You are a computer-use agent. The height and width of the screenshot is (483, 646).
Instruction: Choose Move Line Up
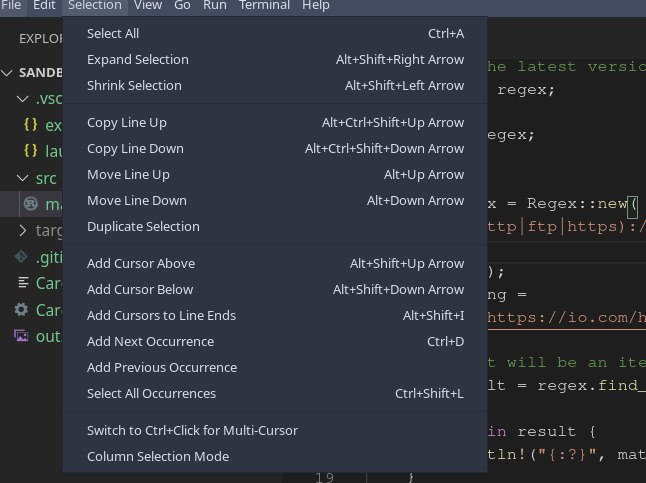pos(275,175)
